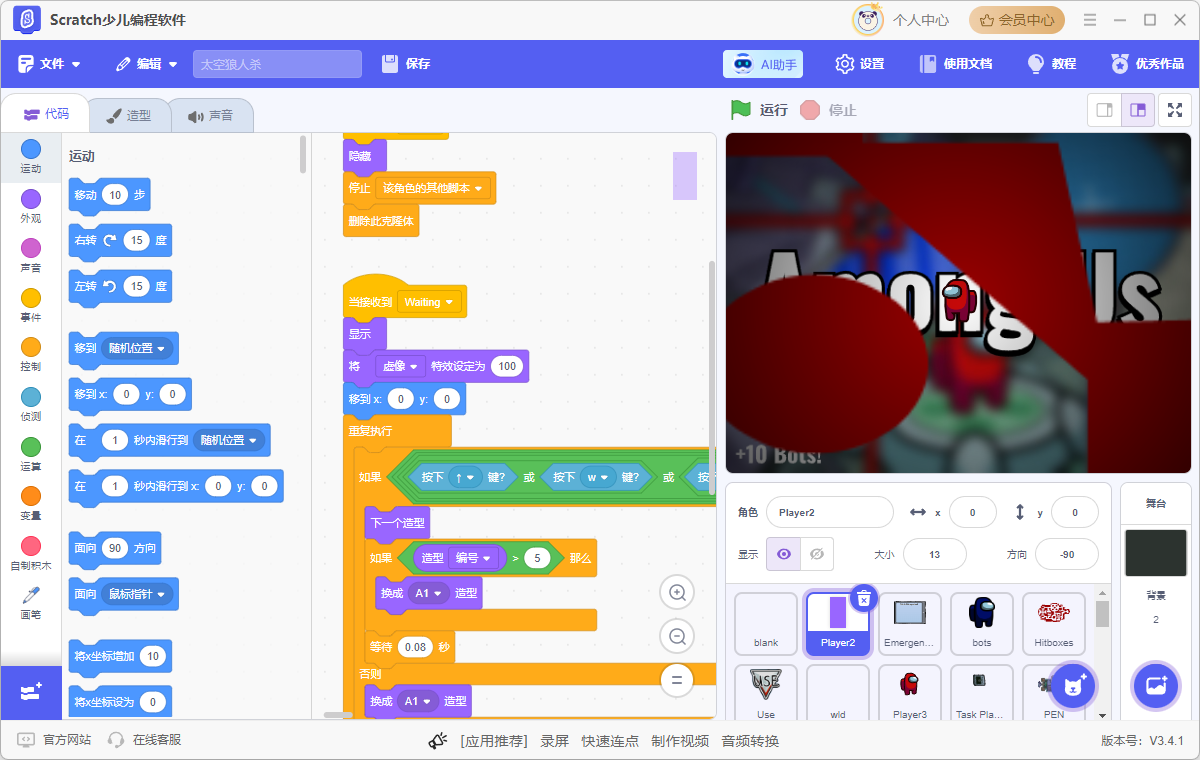Open 在线客服 online support
The image size is (1200, 760).
[145, 740]
